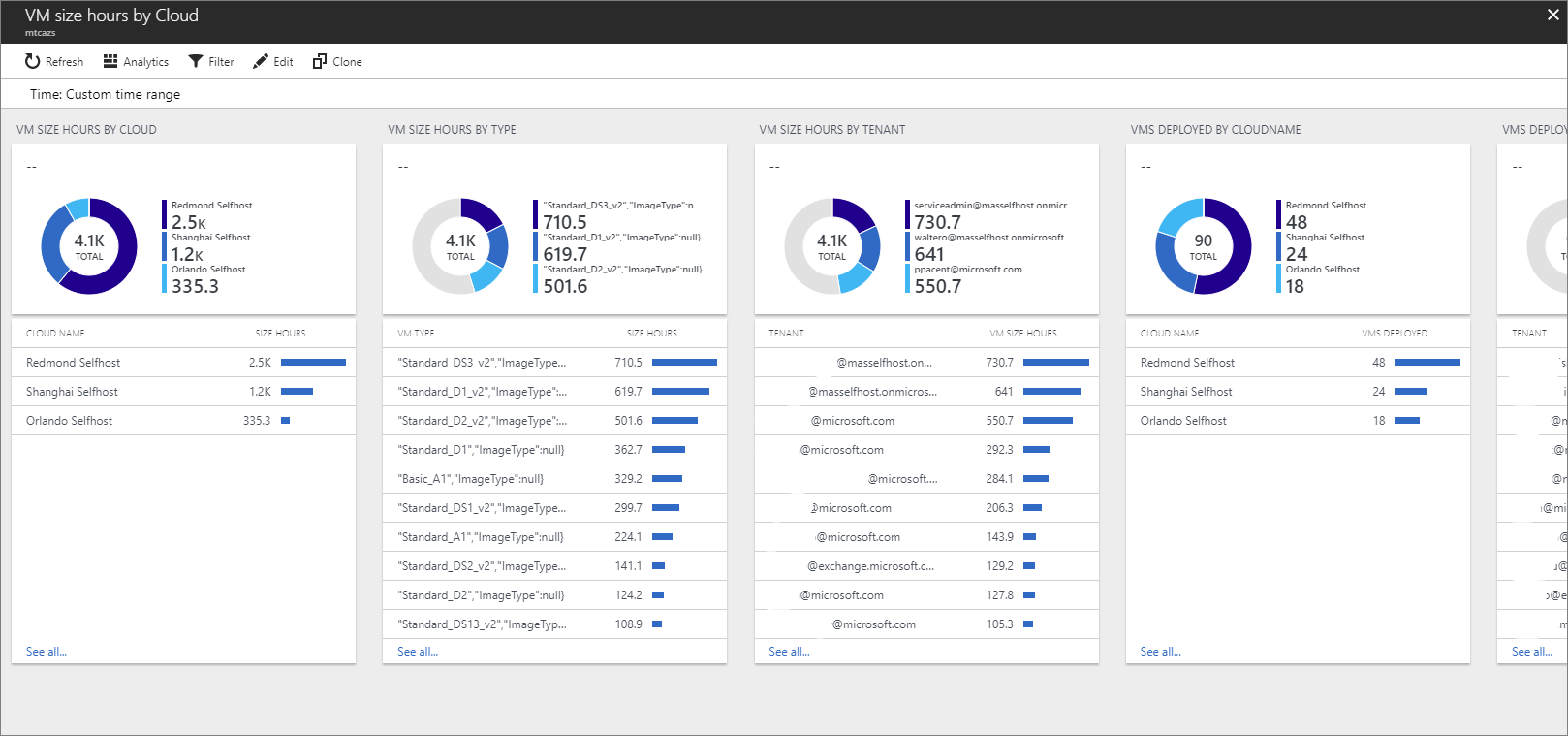This screenshot has width=1568, height=736.
Task: Select the Standard_A1 row with 224.1
Action: [x=554, y=537]
